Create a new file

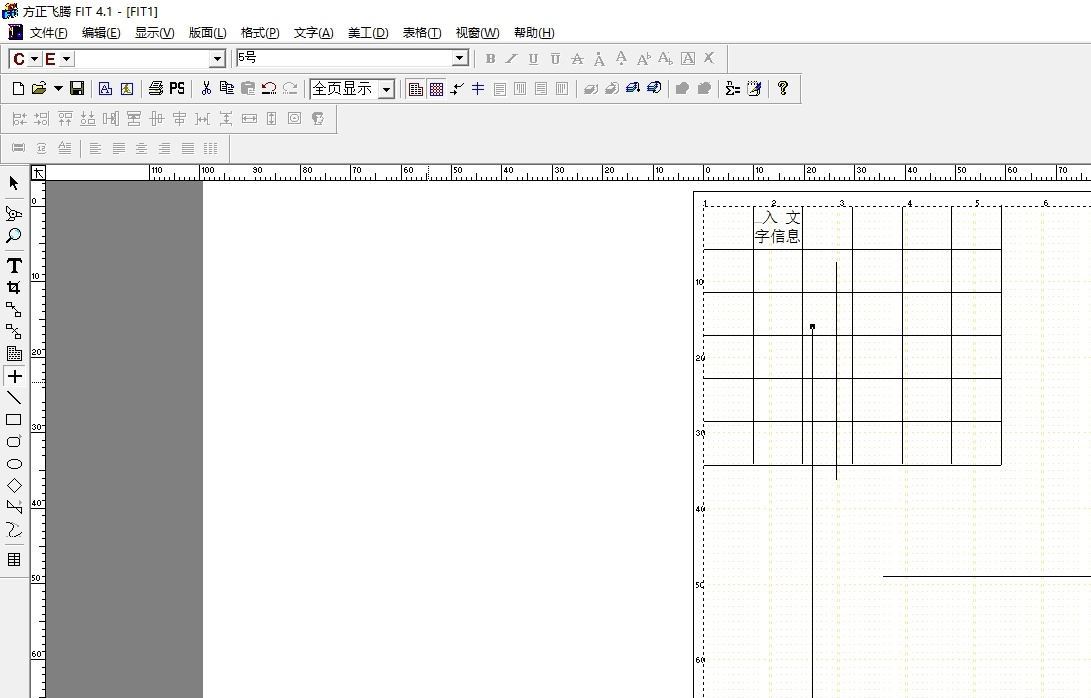pyautogui.click(x=19, y=88)
